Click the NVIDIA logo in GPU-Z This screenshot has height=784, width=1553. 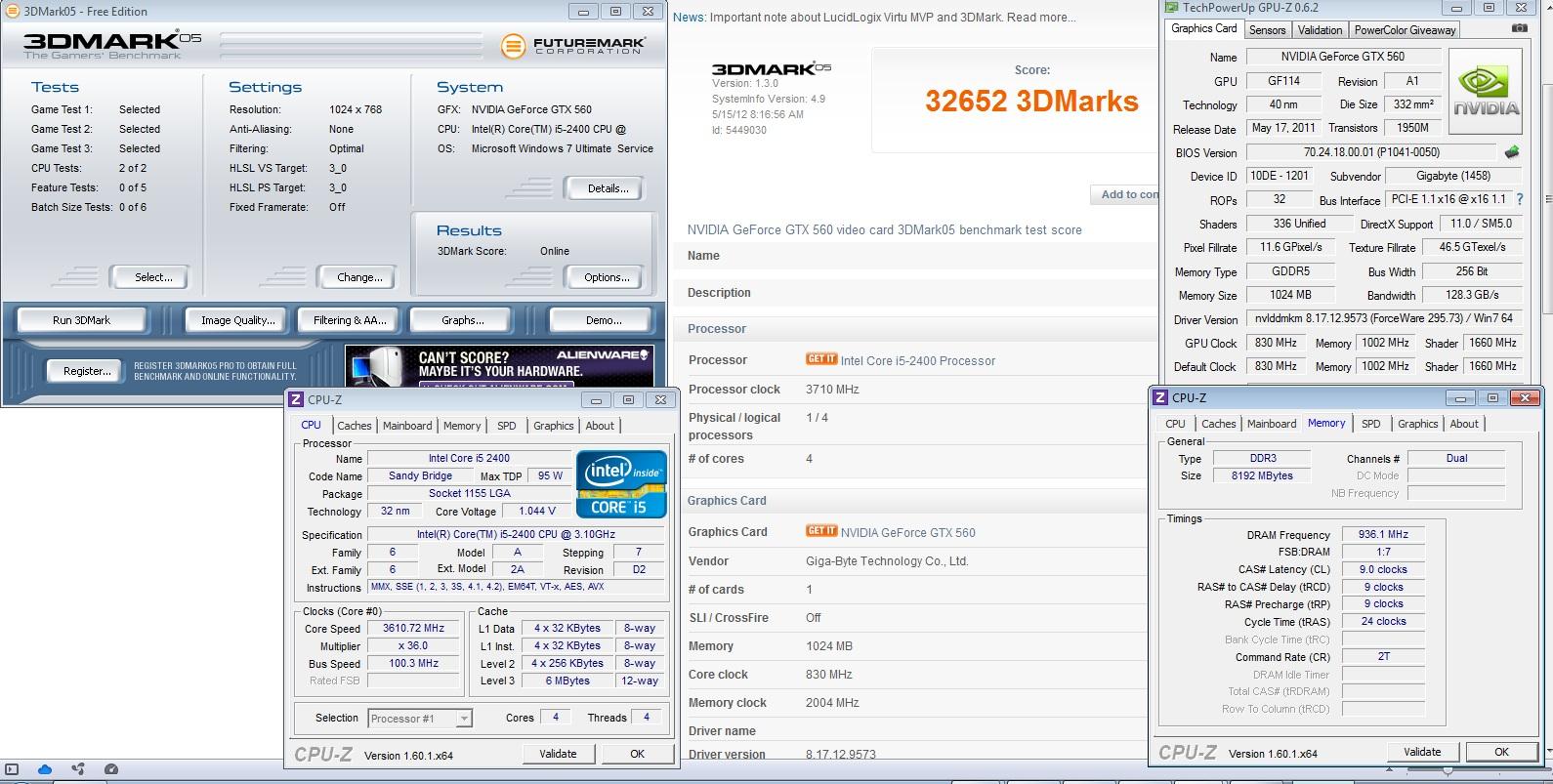(1485, 93)
